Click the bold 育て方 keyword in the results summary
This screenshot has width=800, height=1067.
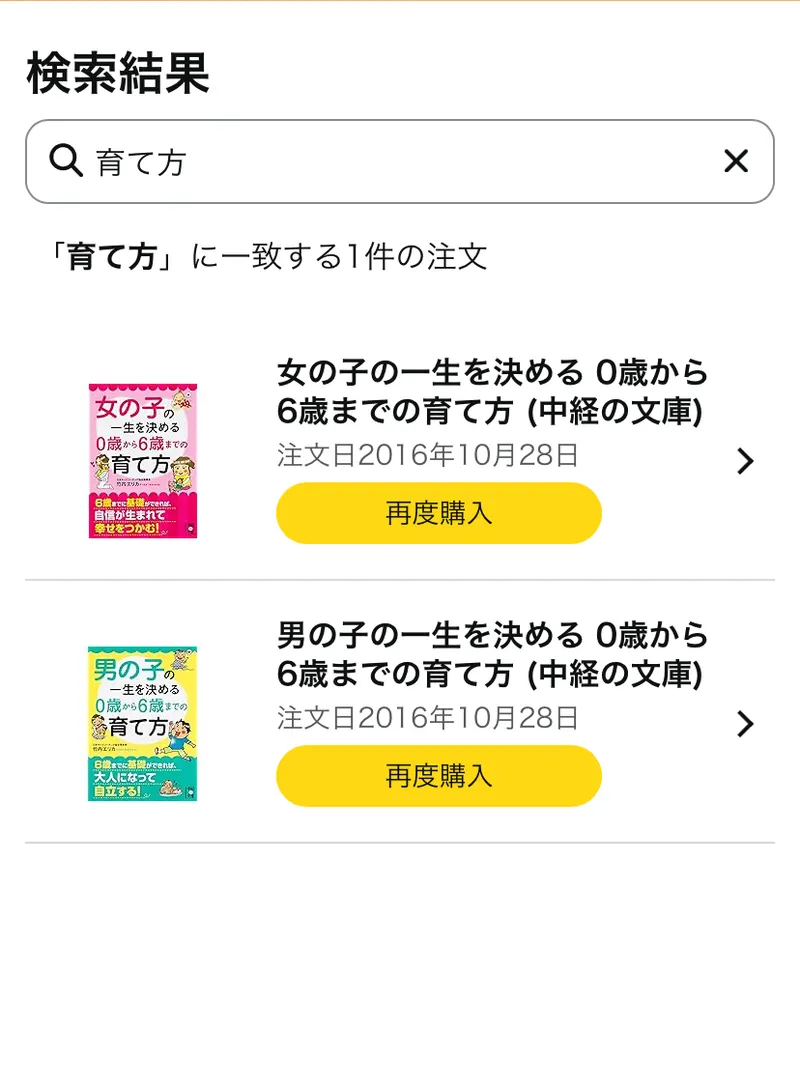click(112, 257)
